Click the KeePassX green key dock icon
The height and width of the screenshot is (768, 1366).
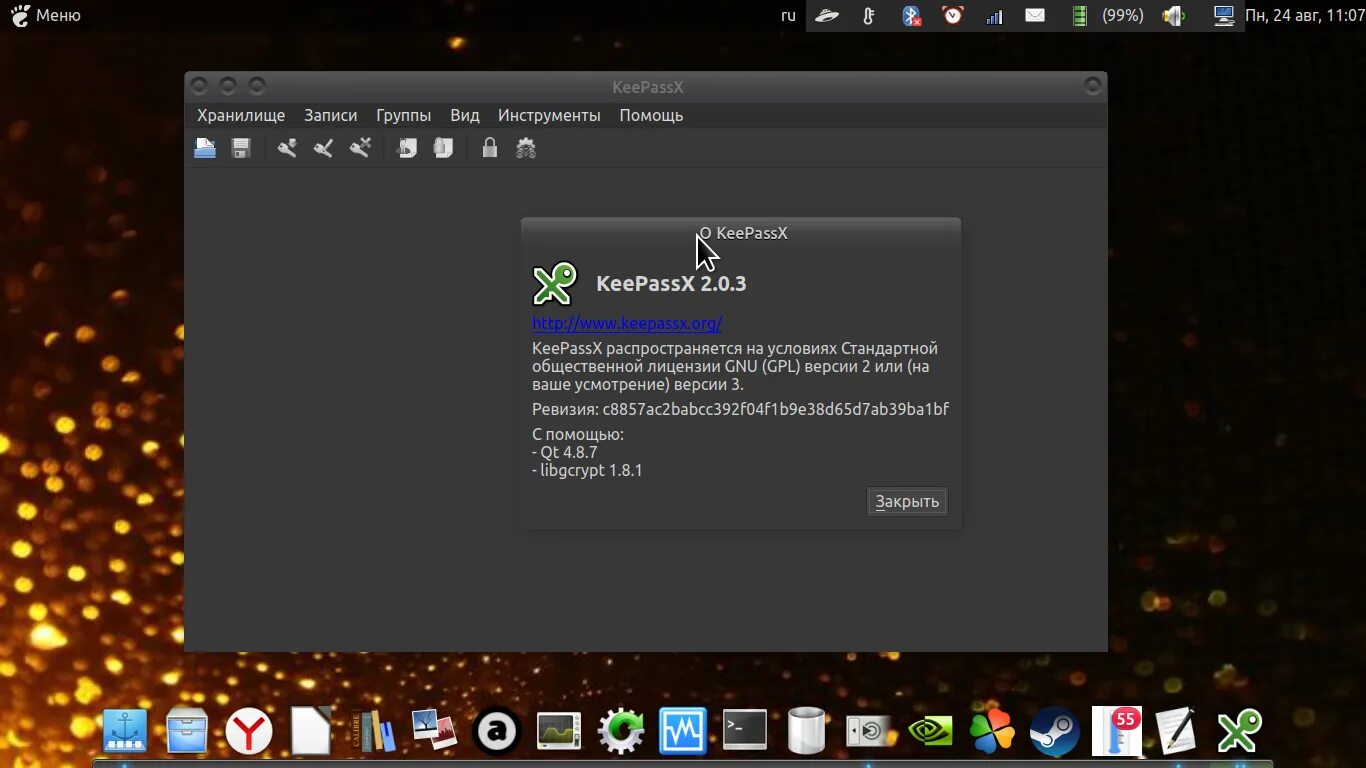(x=1240, y=731)
